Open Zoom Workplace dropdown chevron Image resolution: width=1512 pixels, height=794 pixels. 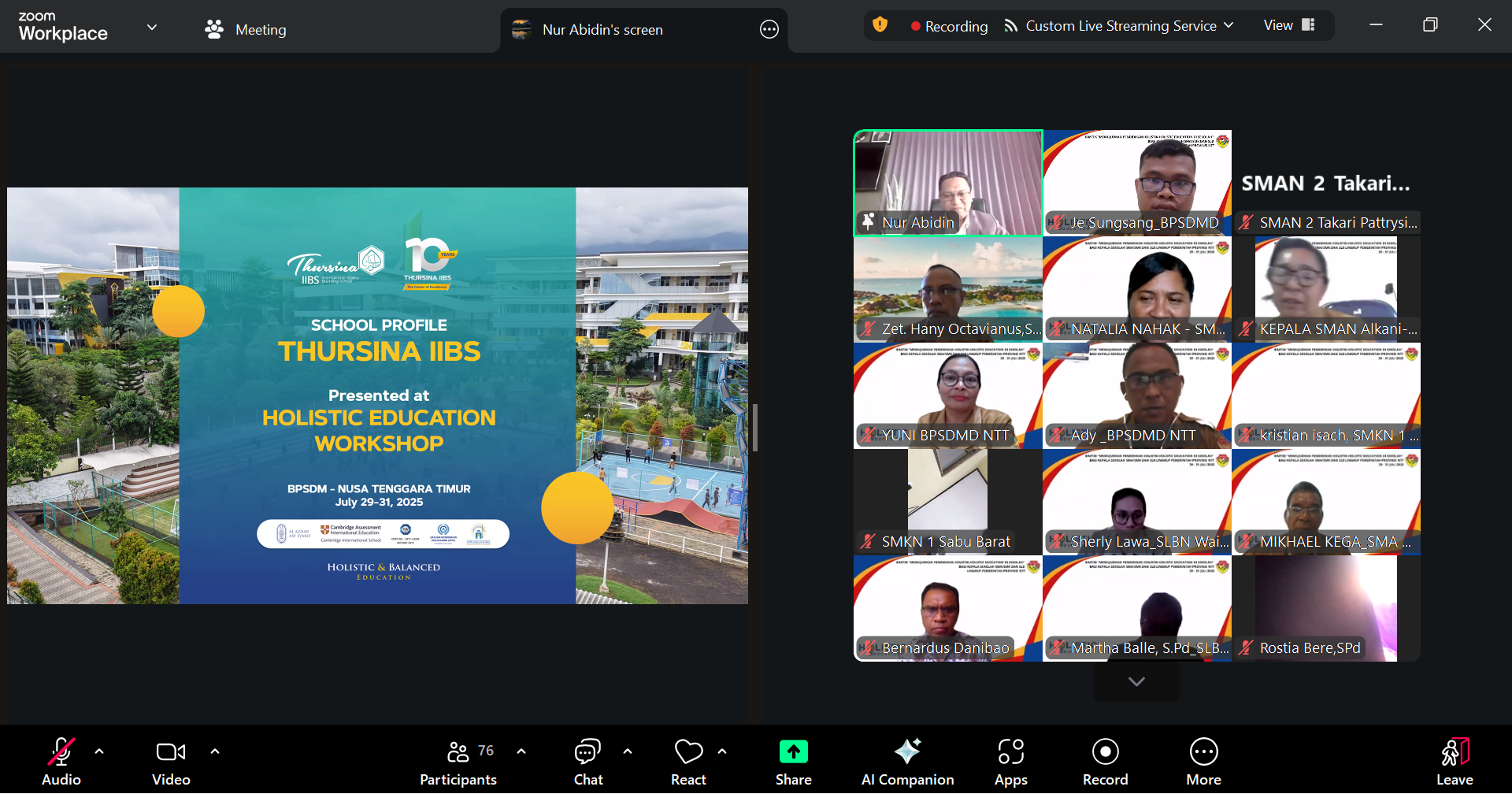(152, 28)
